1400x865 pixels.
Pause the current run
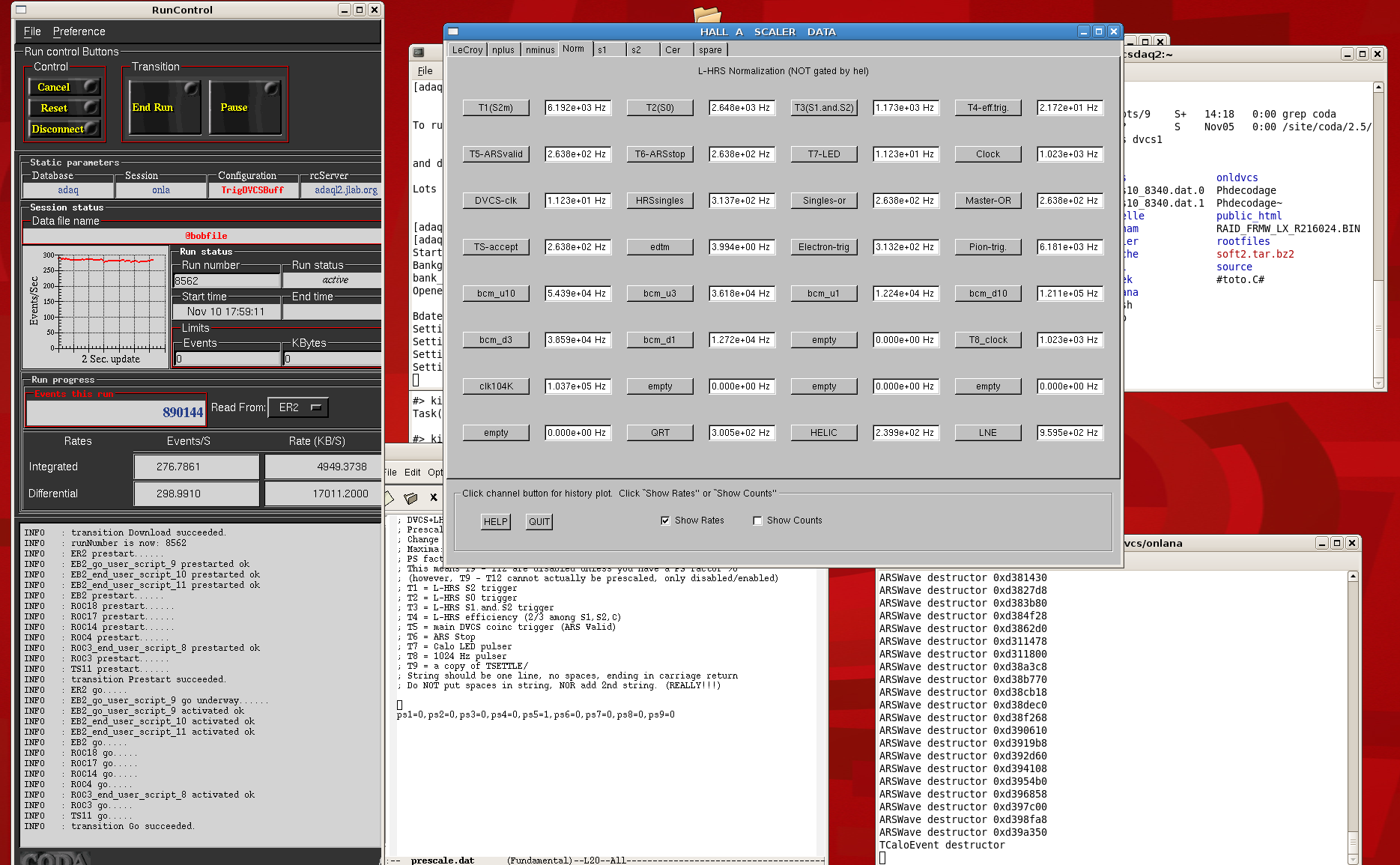pyautogui.click(x=245, y=107)
